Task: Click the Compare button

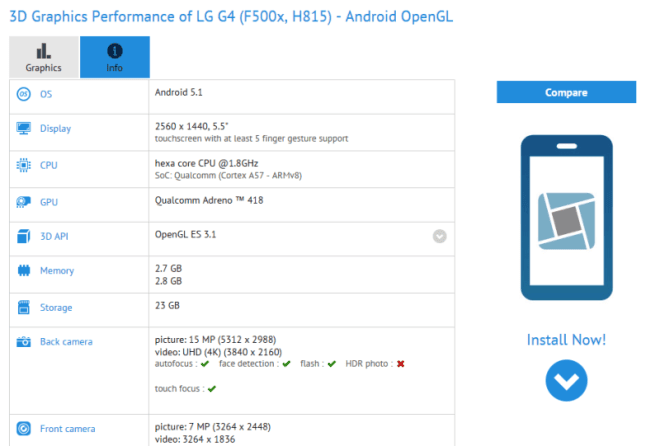Action: 566,92
